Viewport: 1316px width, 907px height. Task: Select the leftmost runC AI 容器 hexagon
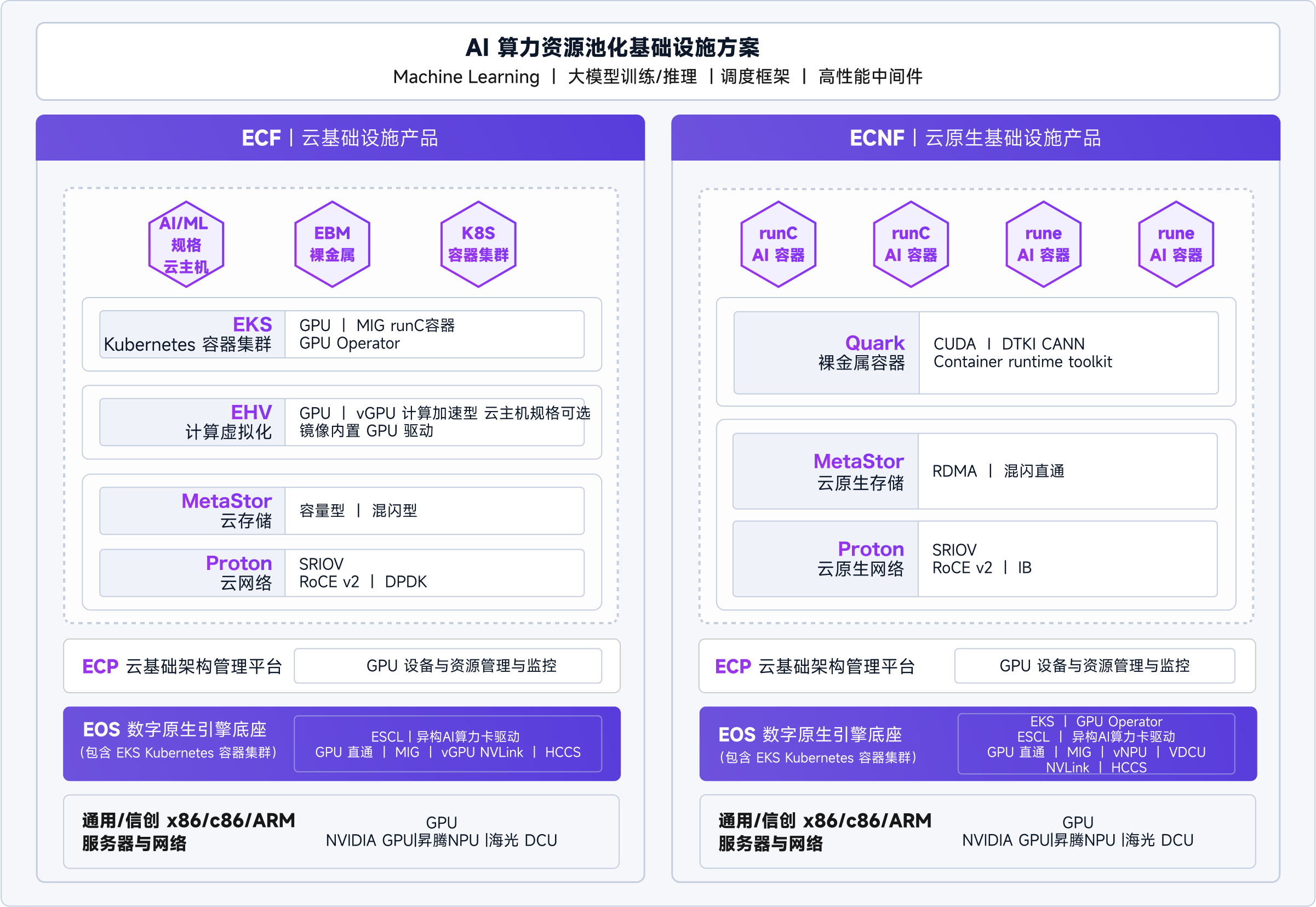[778, 244]
